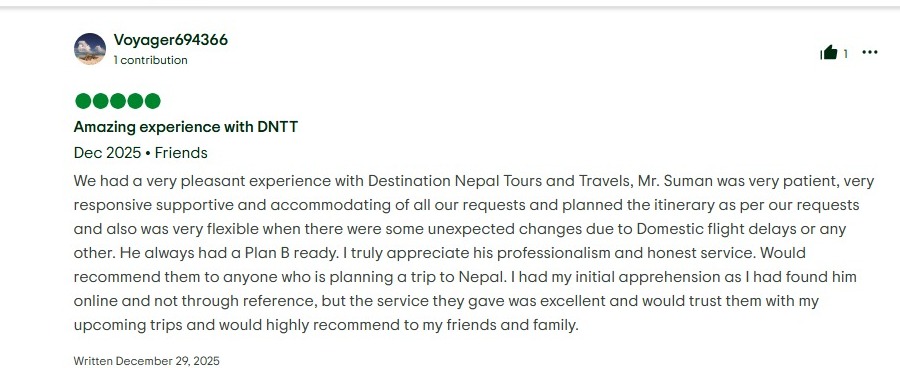Viewport: 900px width, 368px height.
Task: Click the third green rating bubble
Action: point(118,101)
